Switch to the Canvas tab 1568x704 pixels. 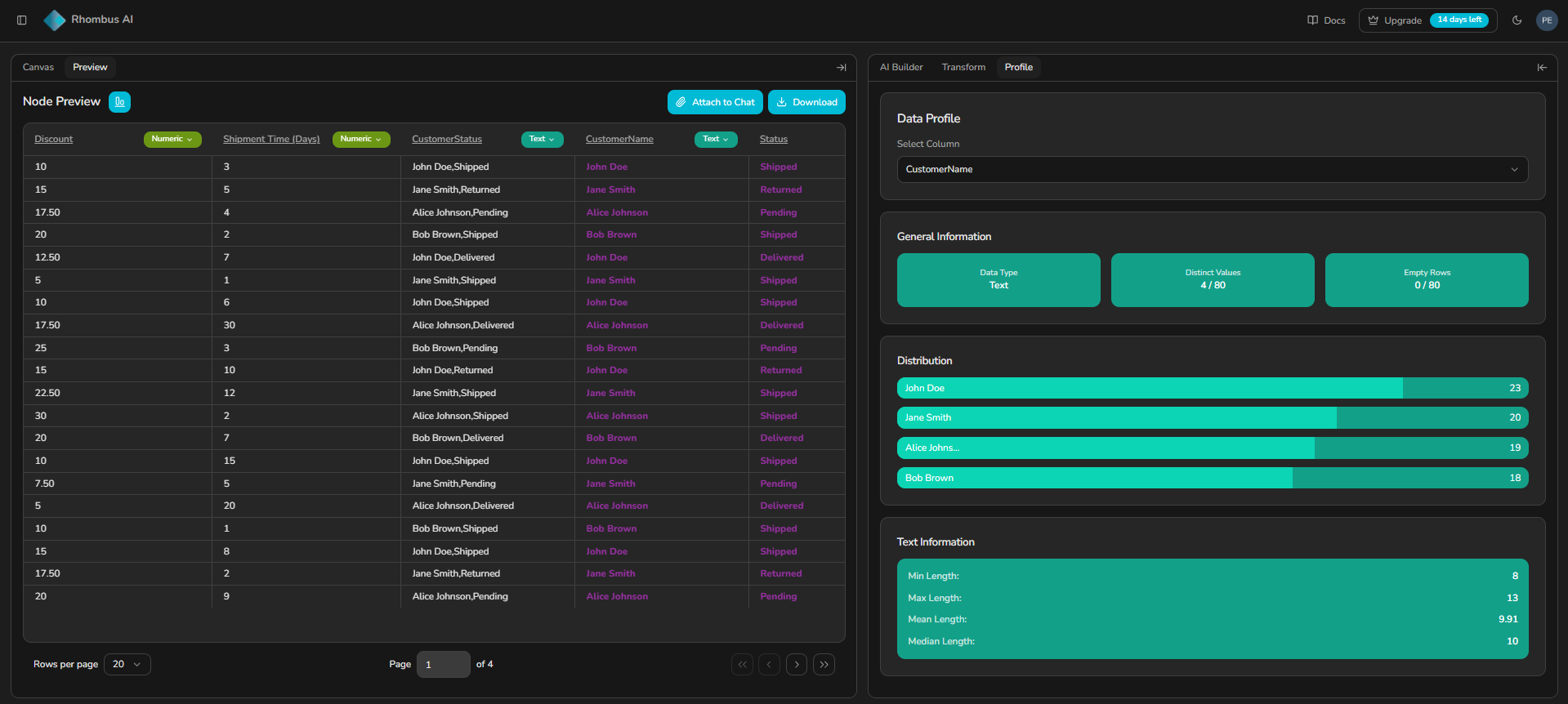(38, 67)
